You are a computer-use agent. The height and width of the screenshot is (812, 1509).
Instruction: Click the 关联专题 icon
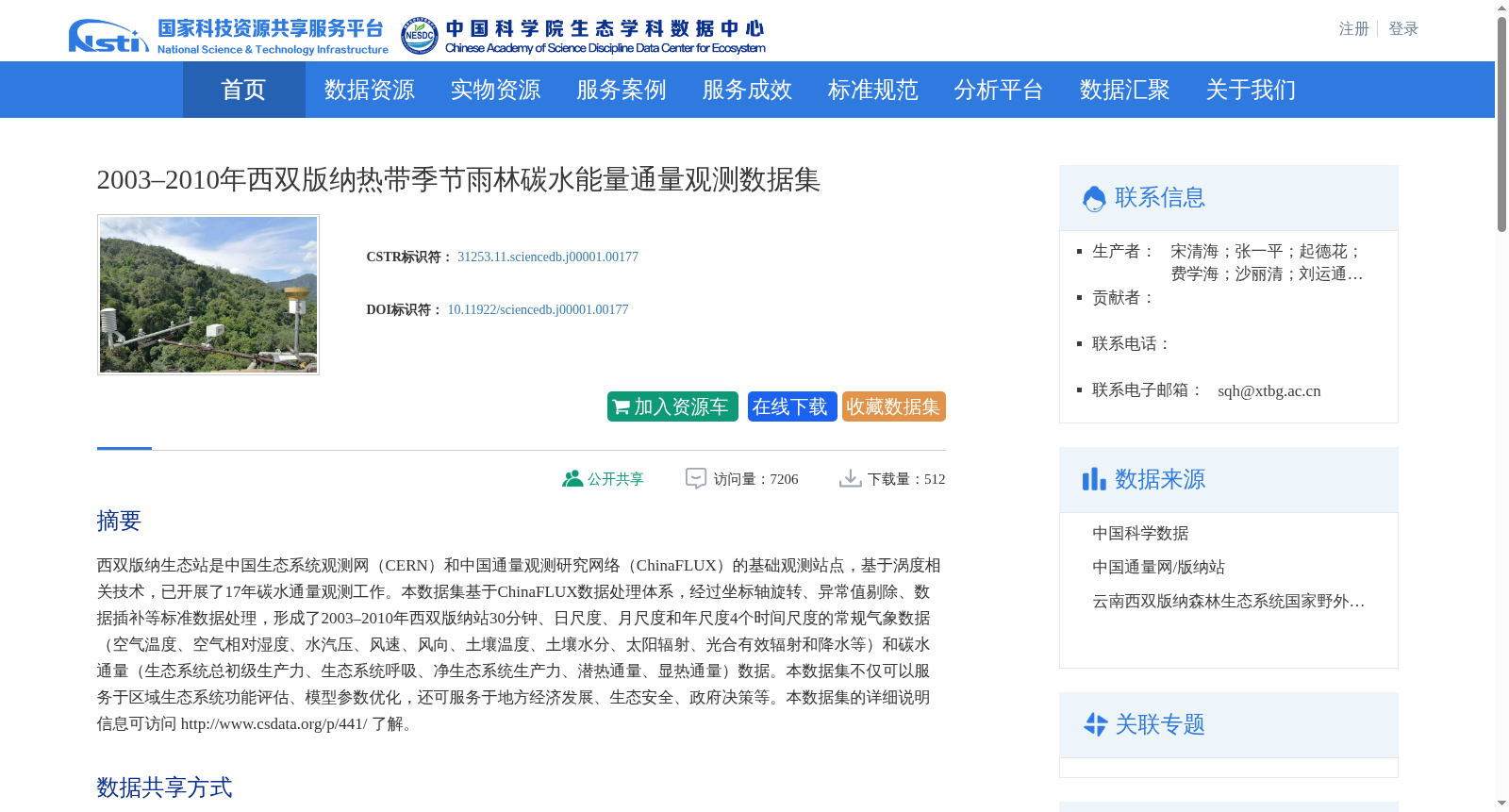point(1095,724)
